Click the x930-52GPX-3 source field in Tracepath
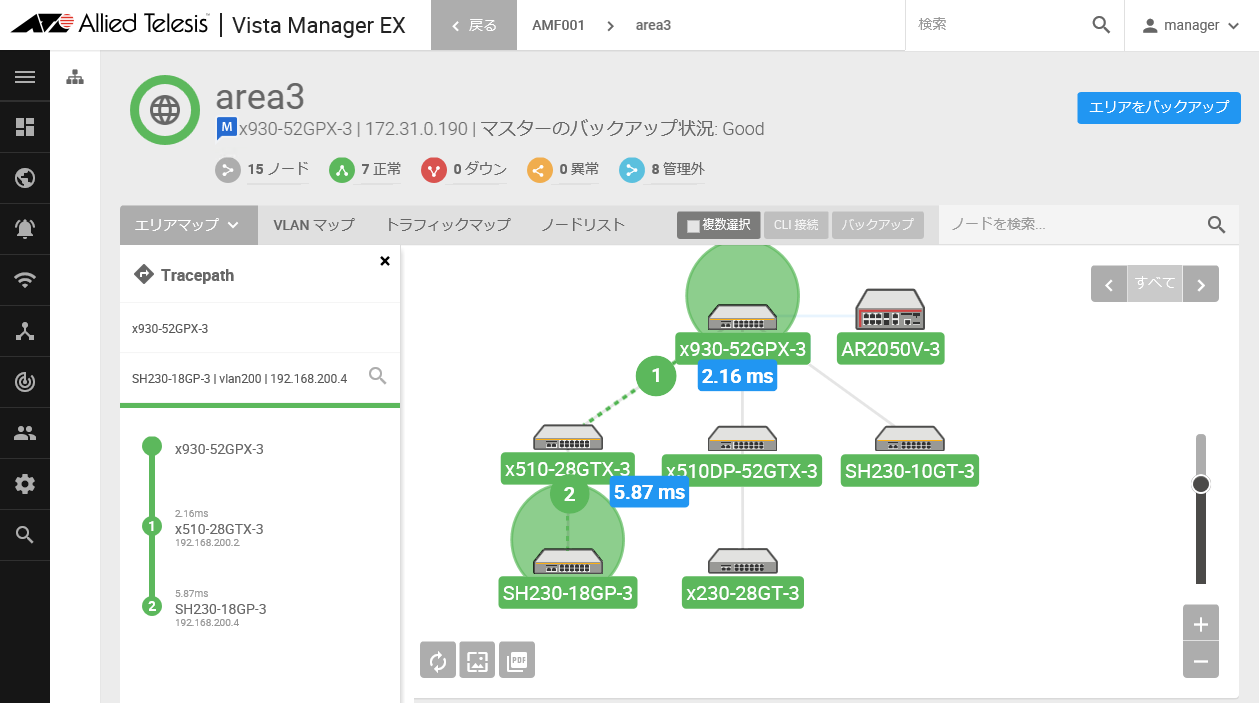1259x703 pixels. click(x=260, y=328)
